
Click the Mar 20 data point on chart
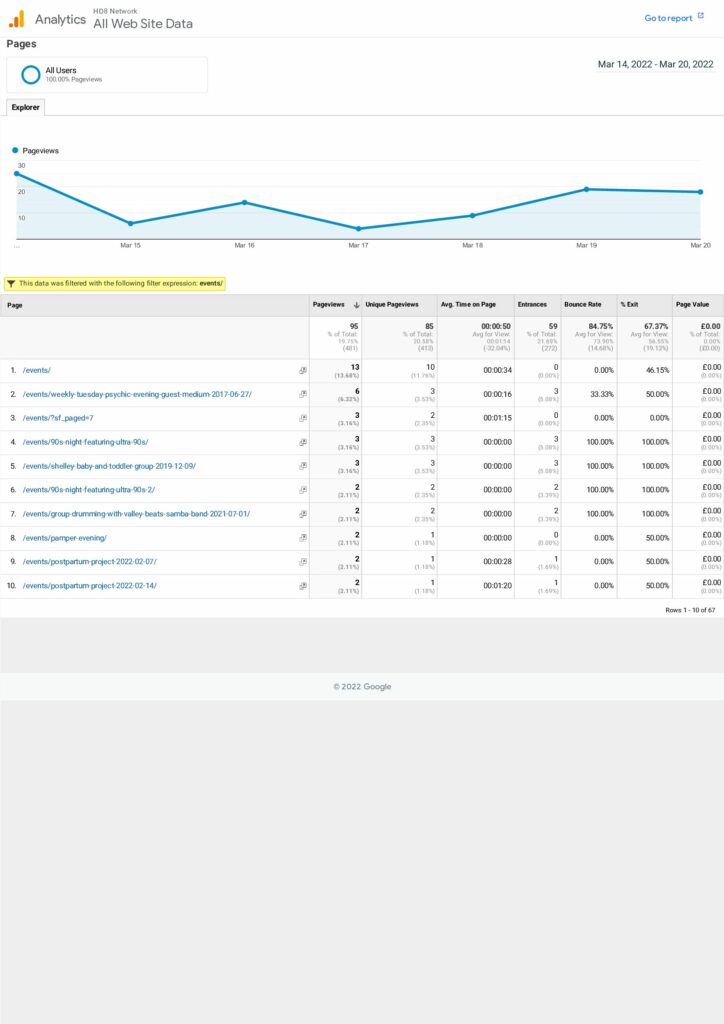[x=700, y=192]
